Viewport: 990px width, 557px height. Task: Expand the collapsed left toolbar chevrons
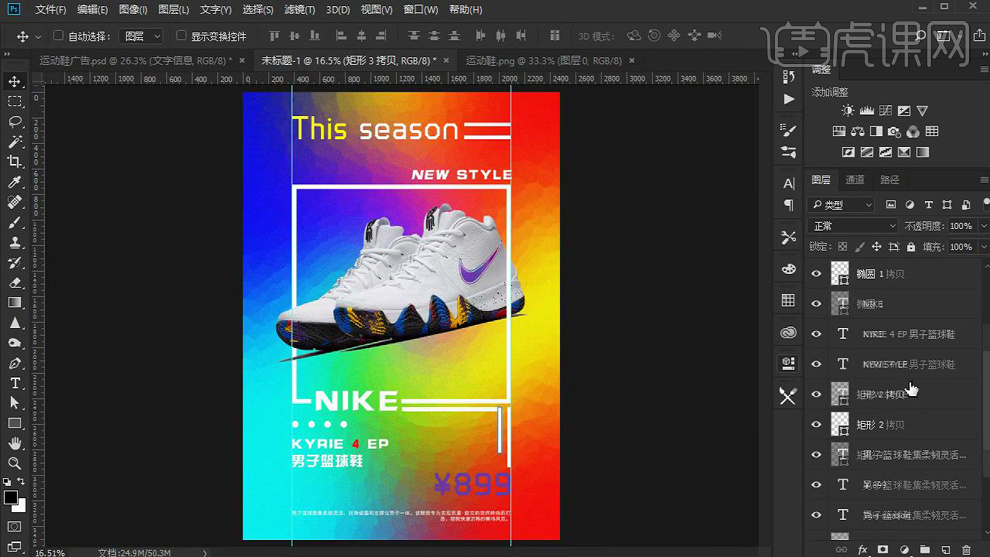[x=8, y=54]
